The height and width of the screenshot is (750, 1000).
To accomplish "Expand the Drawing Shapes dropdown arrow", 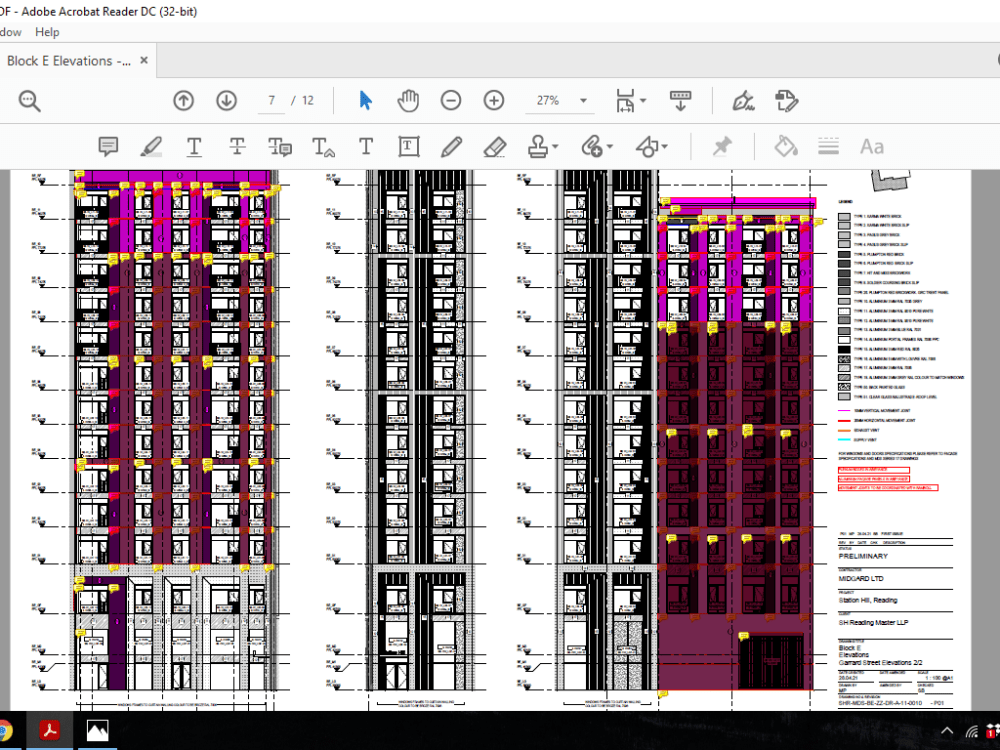I will click(665, 147).
